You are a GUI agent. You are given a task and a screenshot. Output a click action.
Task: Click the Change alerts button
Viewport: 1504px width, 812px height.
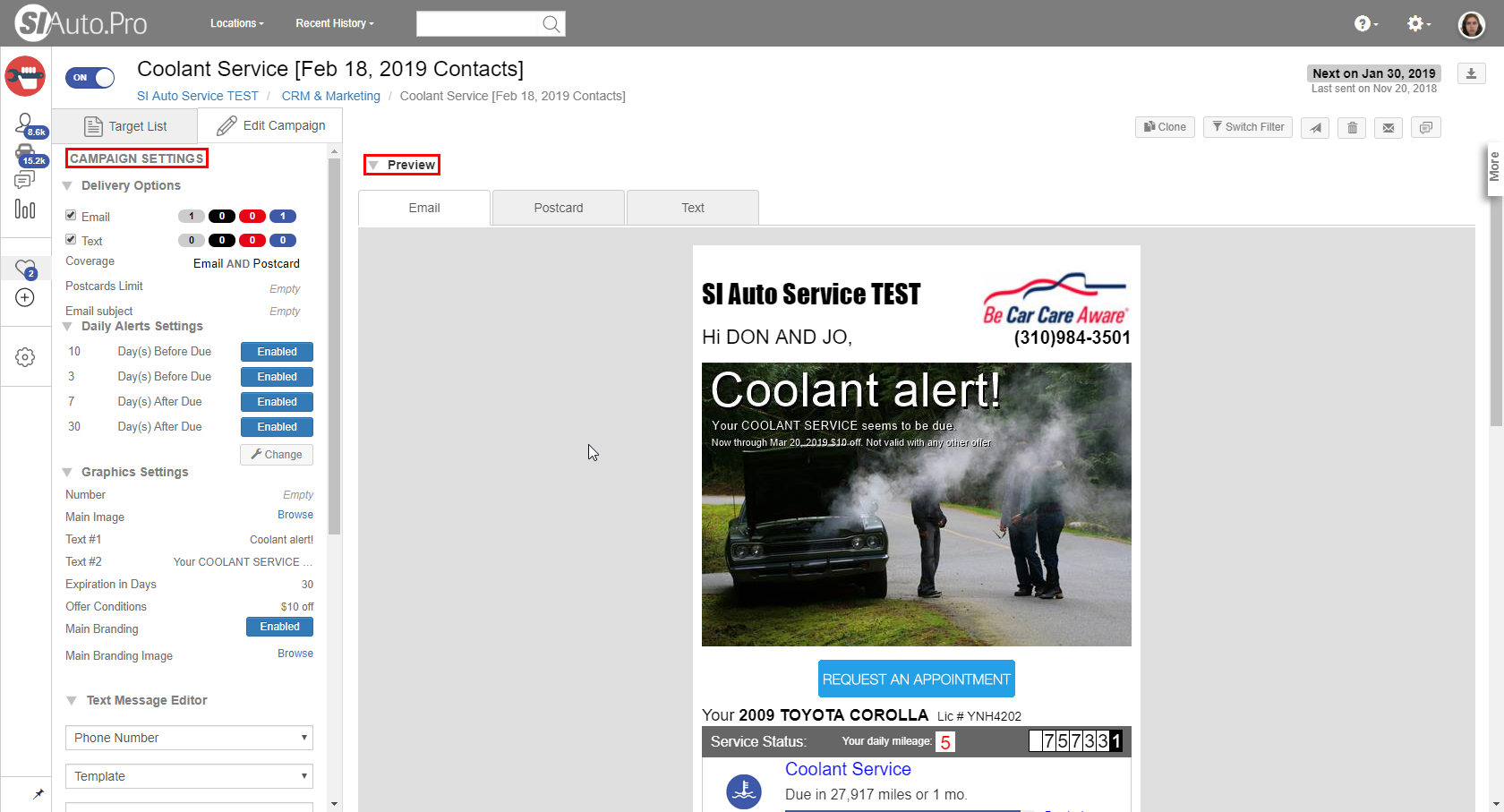pos(277,455)
